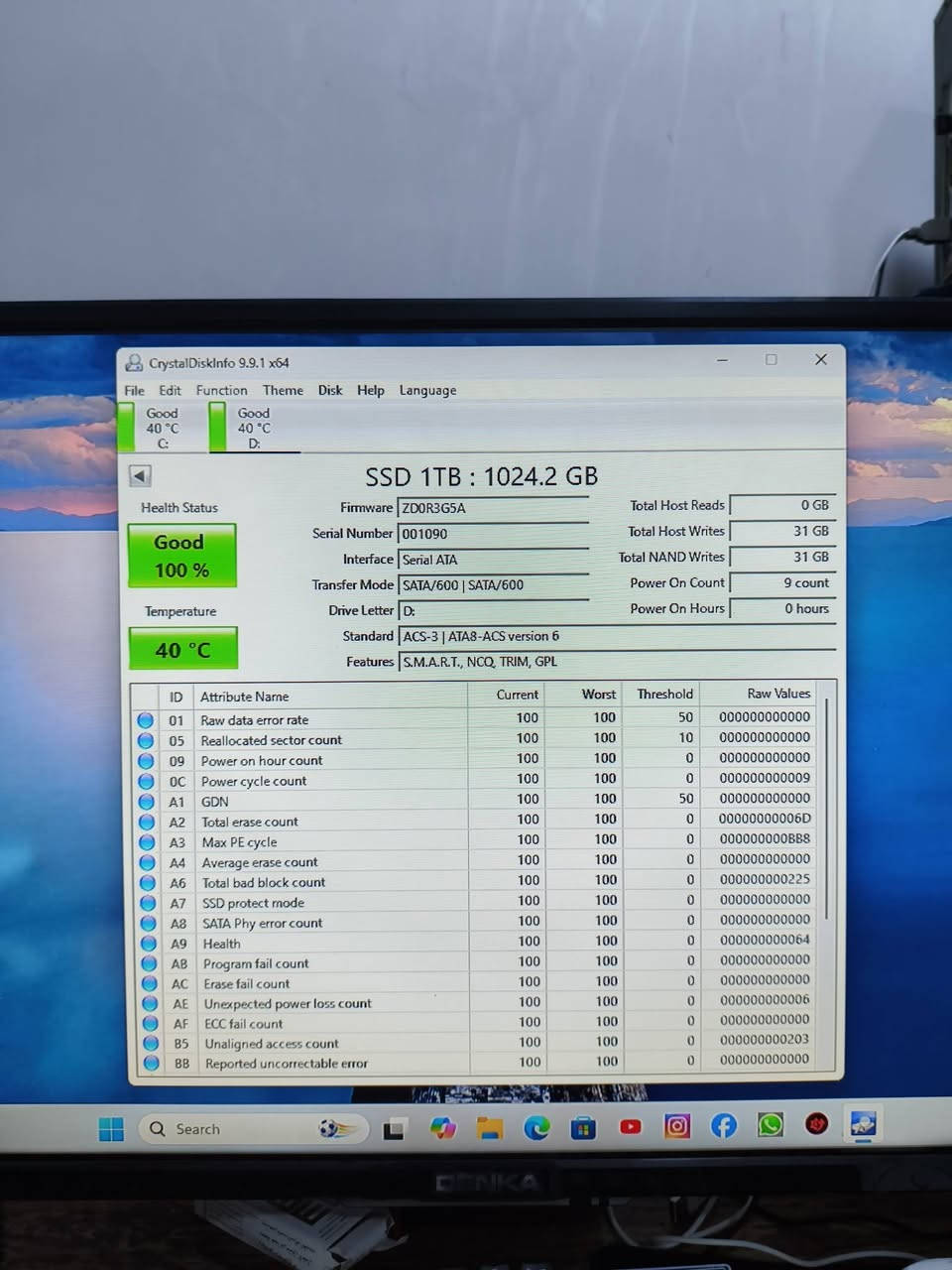Click the previous disk arrow button
This screenshot has height=1270, width=952.
(140, 476)
